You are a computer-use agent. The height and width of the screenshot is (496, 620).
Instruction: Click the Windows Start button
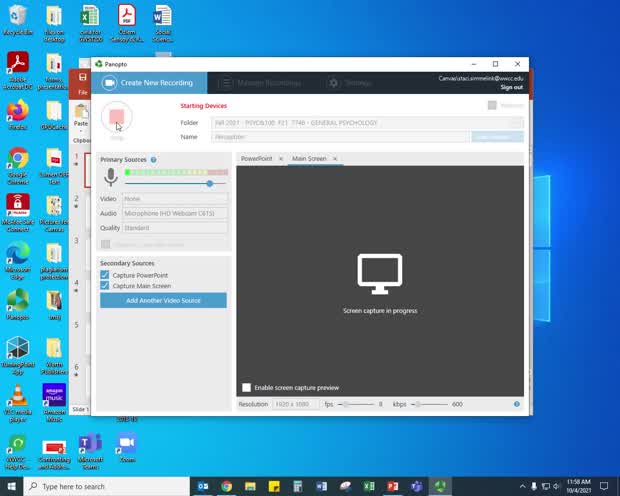click(11, 486)
